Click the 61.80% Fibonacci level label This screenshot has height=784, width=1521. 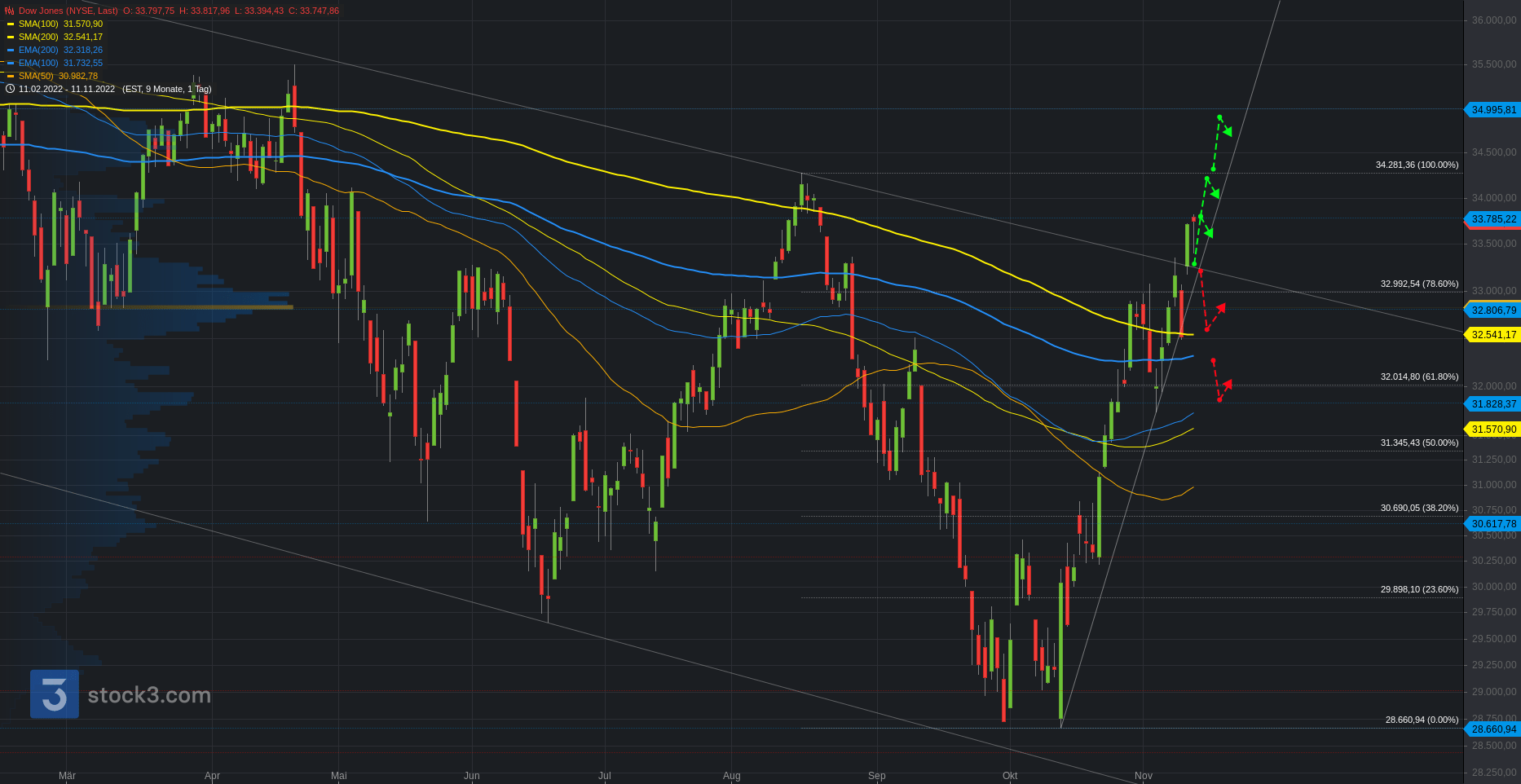[1419, 377]
